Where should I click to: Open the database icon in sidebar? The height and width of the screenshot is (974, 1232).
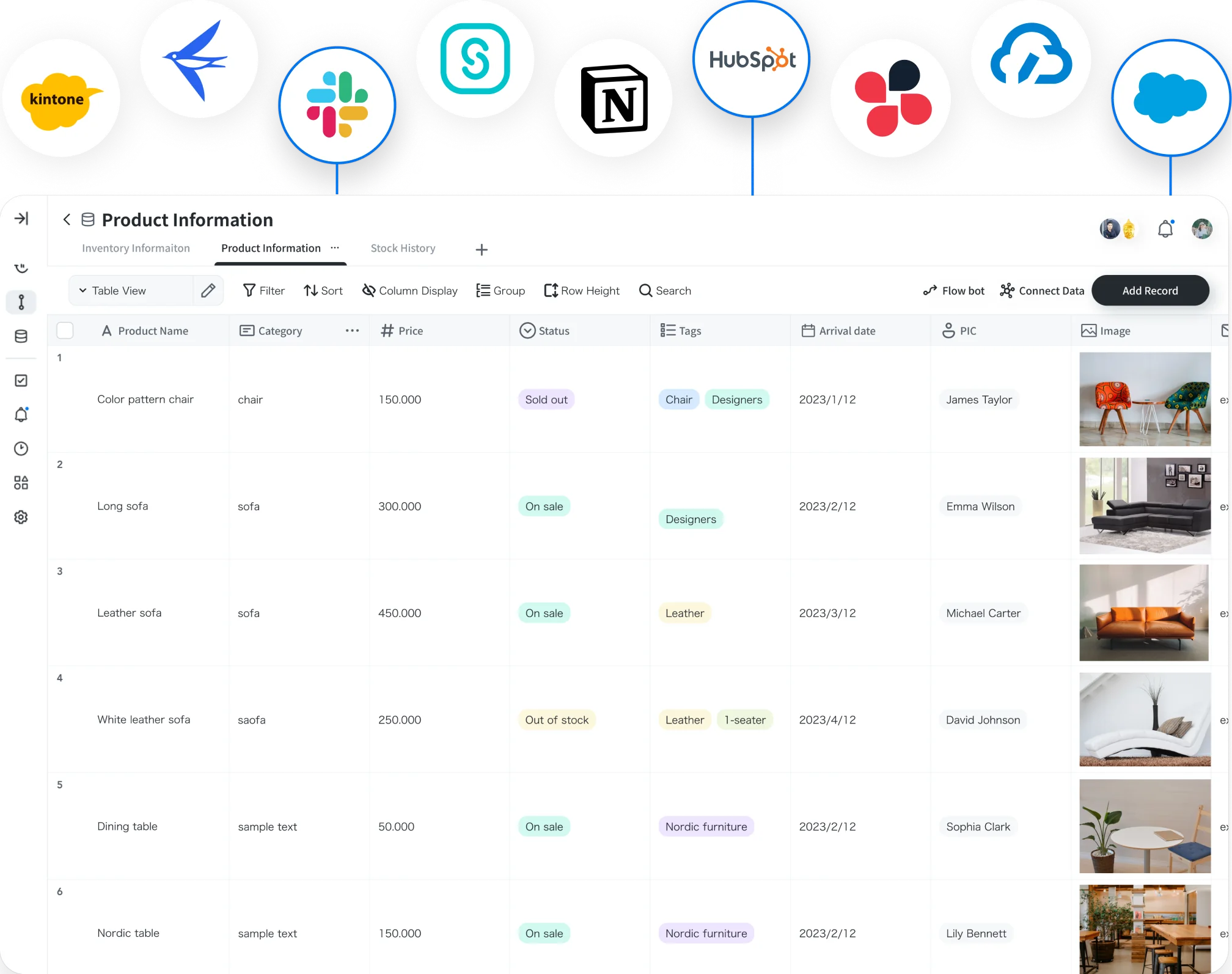coord(21,336)
